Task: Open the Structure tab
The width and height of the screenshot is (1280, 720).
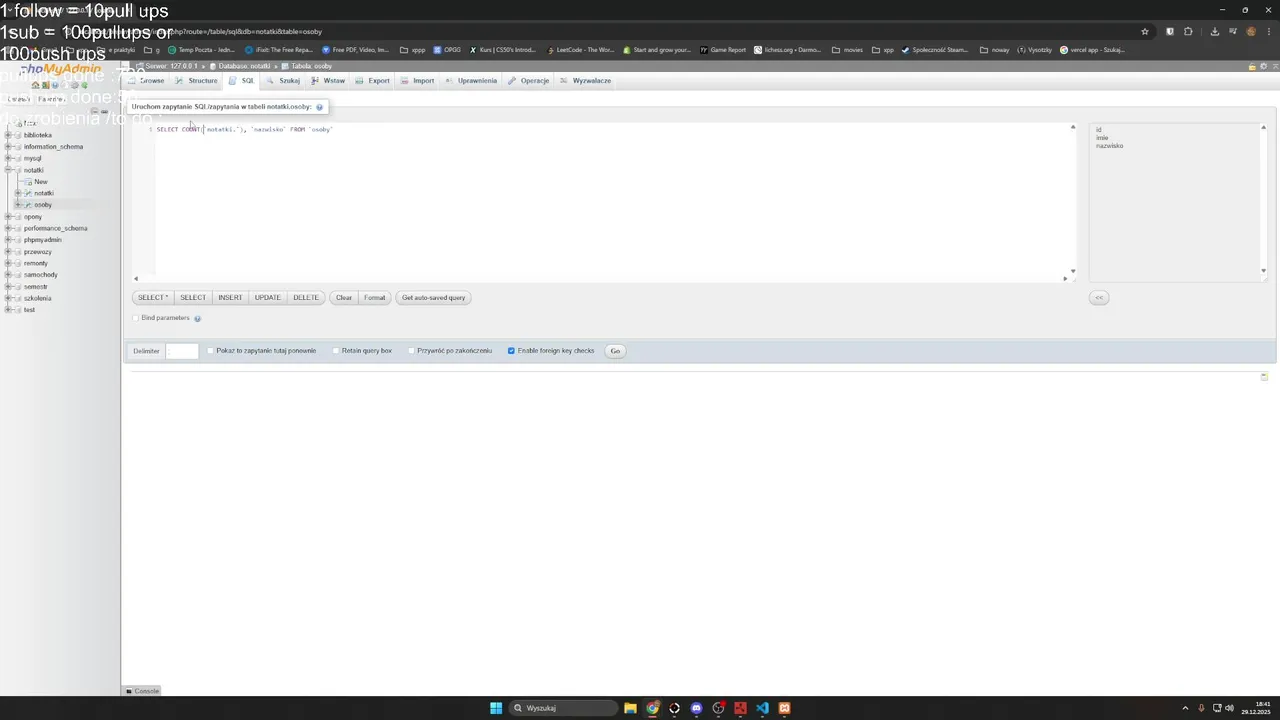Action: 197,80
